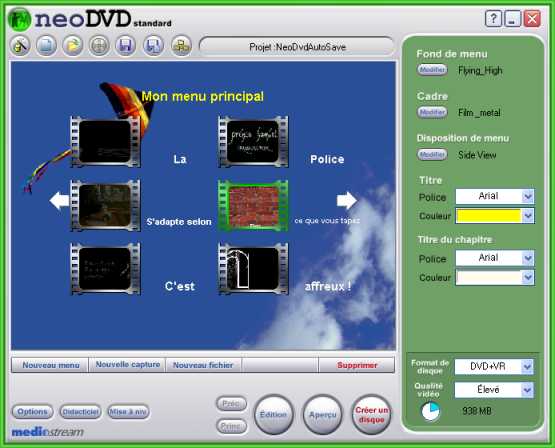Click the Créer un disque button
The image size is (555, 448).
click(371, 415)
